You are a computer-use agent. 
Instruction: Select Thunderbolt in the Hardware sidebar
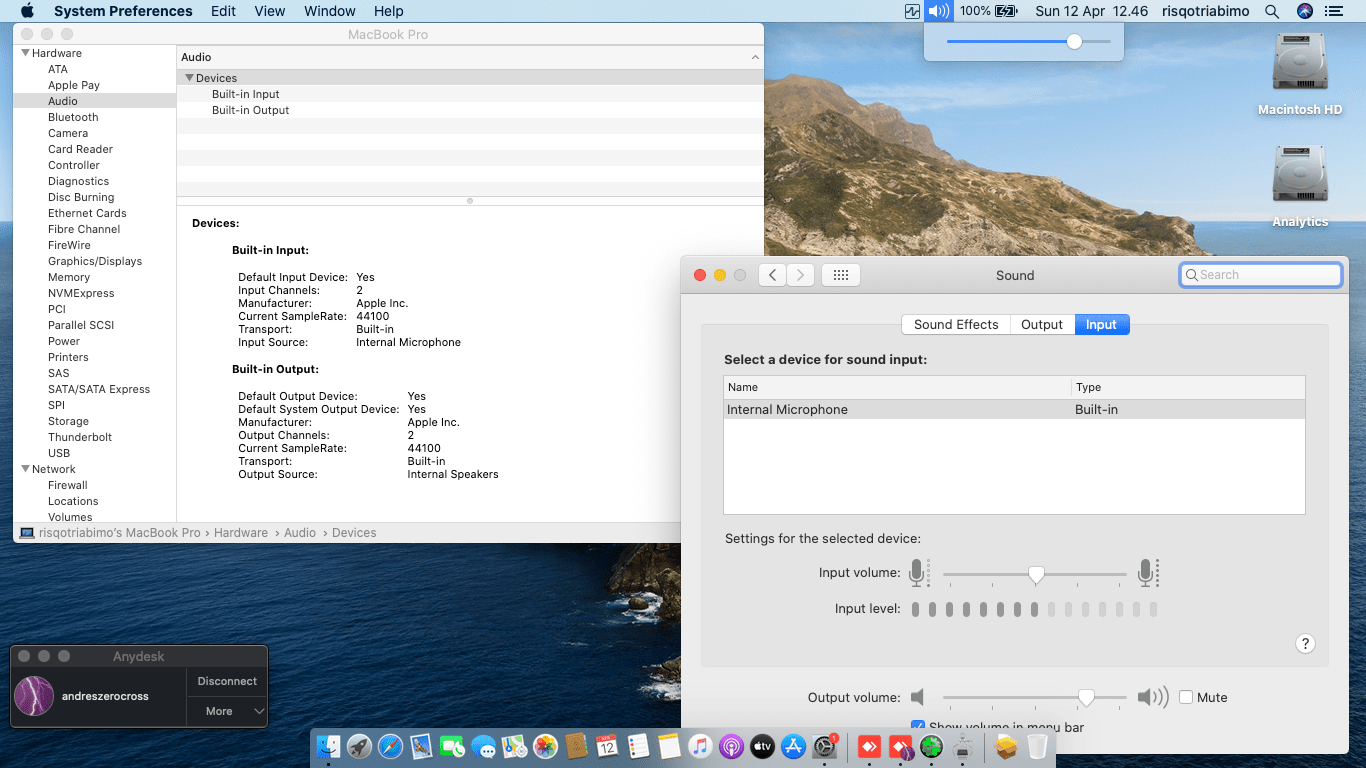click(x=80, y=437)
